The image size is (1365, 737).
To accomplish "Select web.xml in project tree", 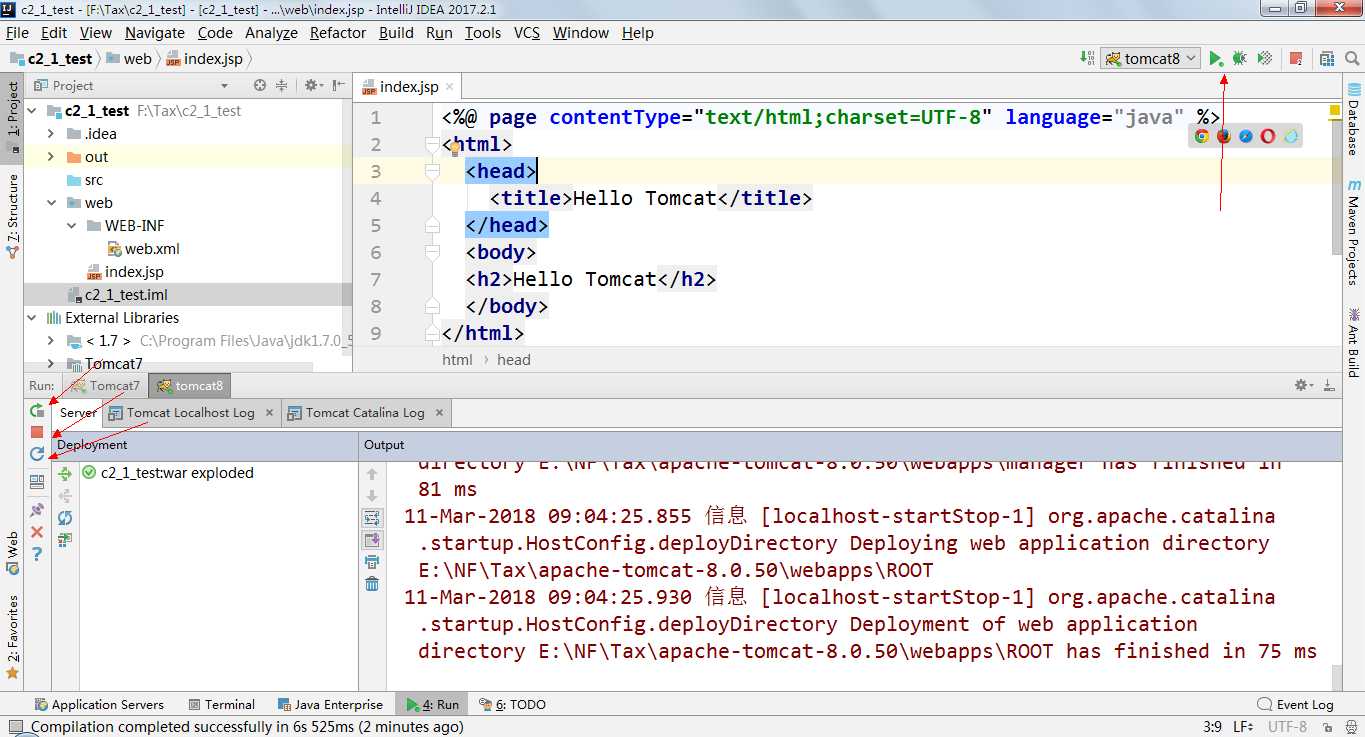I will (x=152, y=249).
